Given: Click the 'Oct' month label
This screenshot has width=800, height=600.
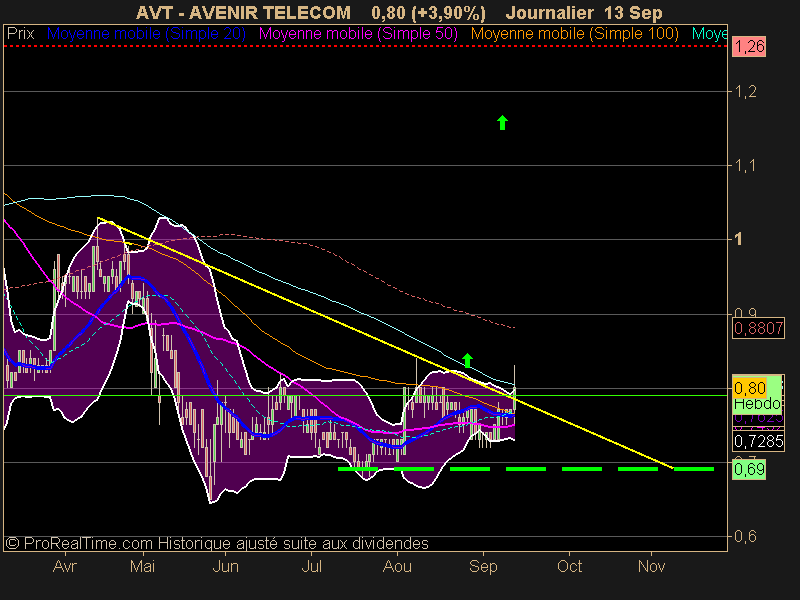Looking at the screenshot, I should pos(569,566).
